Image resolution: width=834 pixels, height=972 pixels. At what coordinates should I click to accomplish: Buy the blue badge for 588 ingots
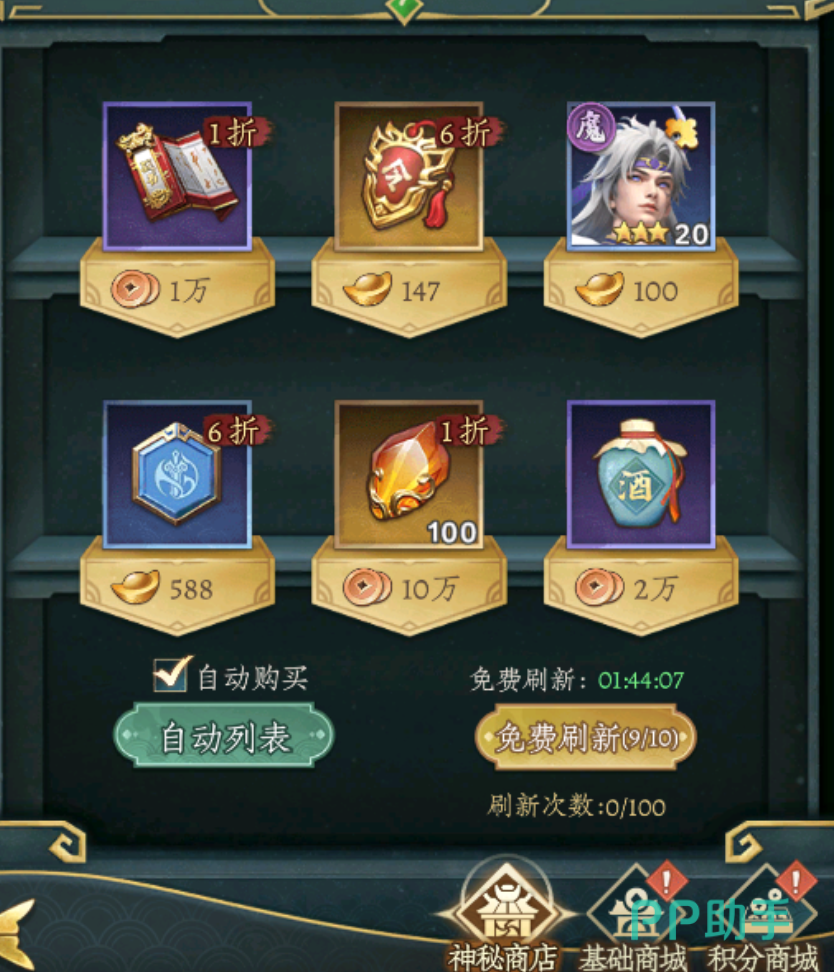(177, 588)
